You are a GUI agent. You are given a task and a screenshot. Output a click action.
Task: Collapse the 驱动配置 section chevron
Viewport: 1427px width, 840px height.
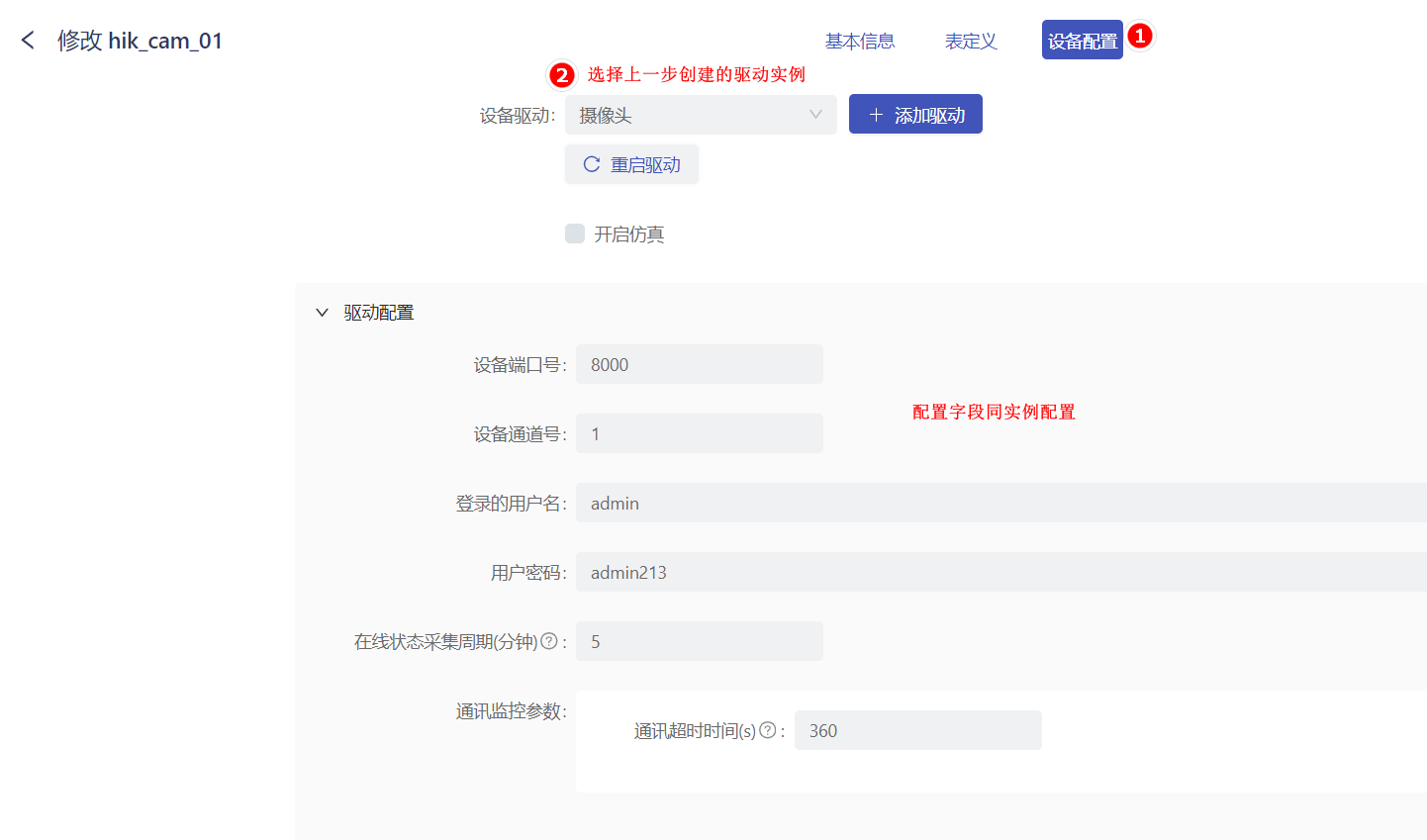click(322, 313)
